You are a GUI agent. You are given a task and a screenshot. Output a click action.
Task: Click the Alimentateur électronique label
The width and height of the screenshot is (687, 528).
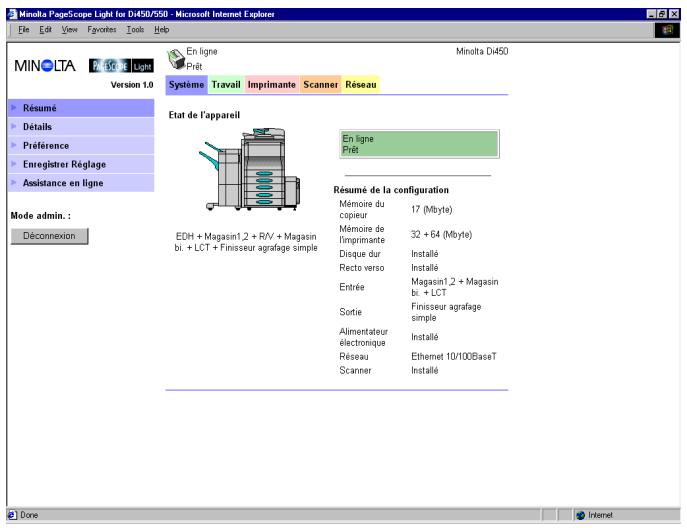coord(363,337)
